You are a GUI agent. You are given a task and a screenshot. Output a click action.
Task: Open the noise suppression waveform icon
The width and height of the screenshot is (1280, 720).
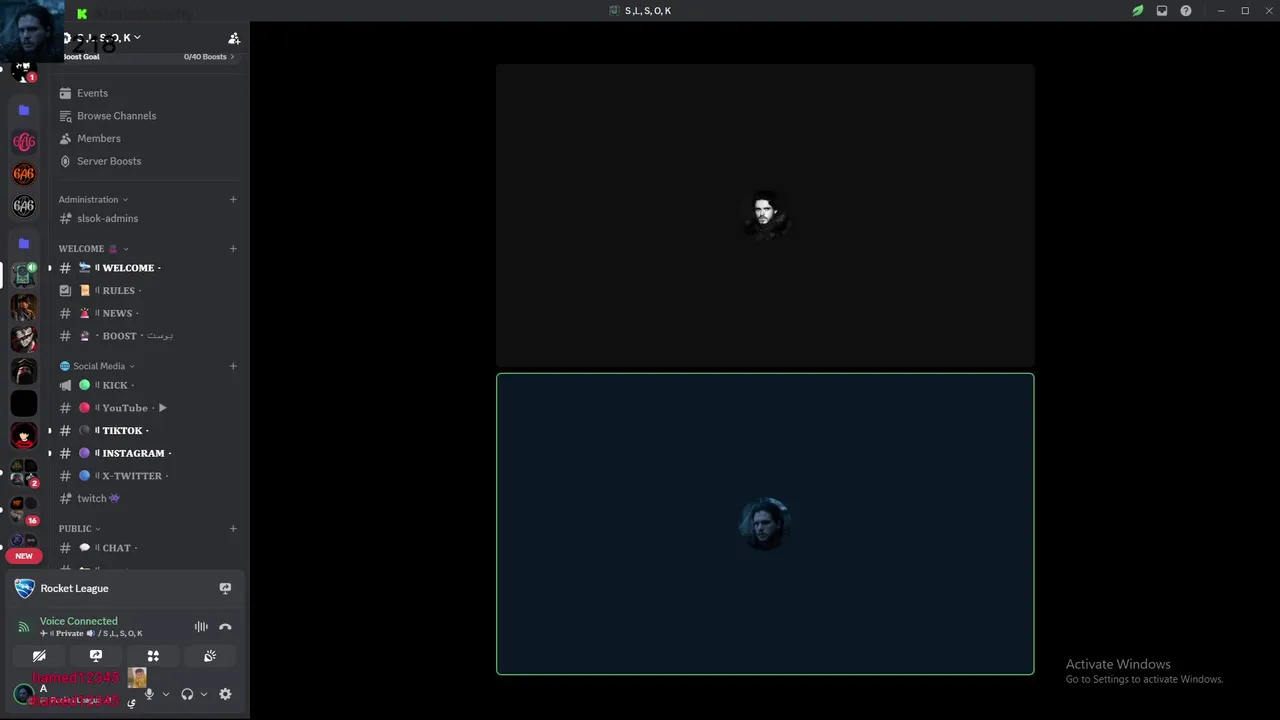[201, 627]
